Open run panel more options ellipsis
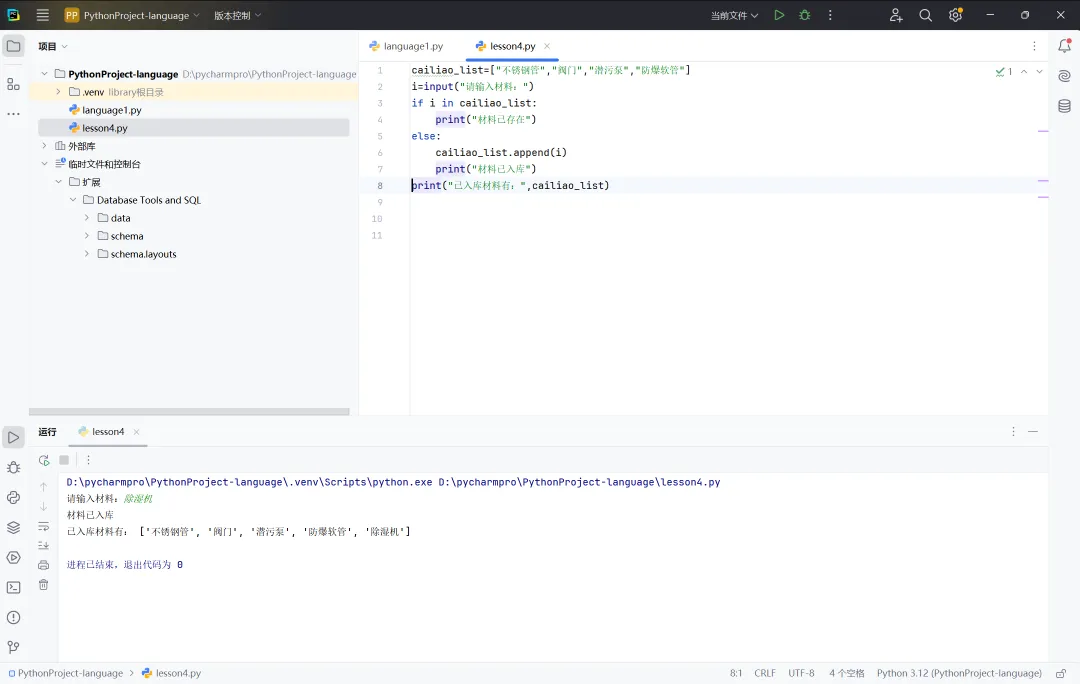The height and width of the screenshot is (684, 1080). (88, 460)
